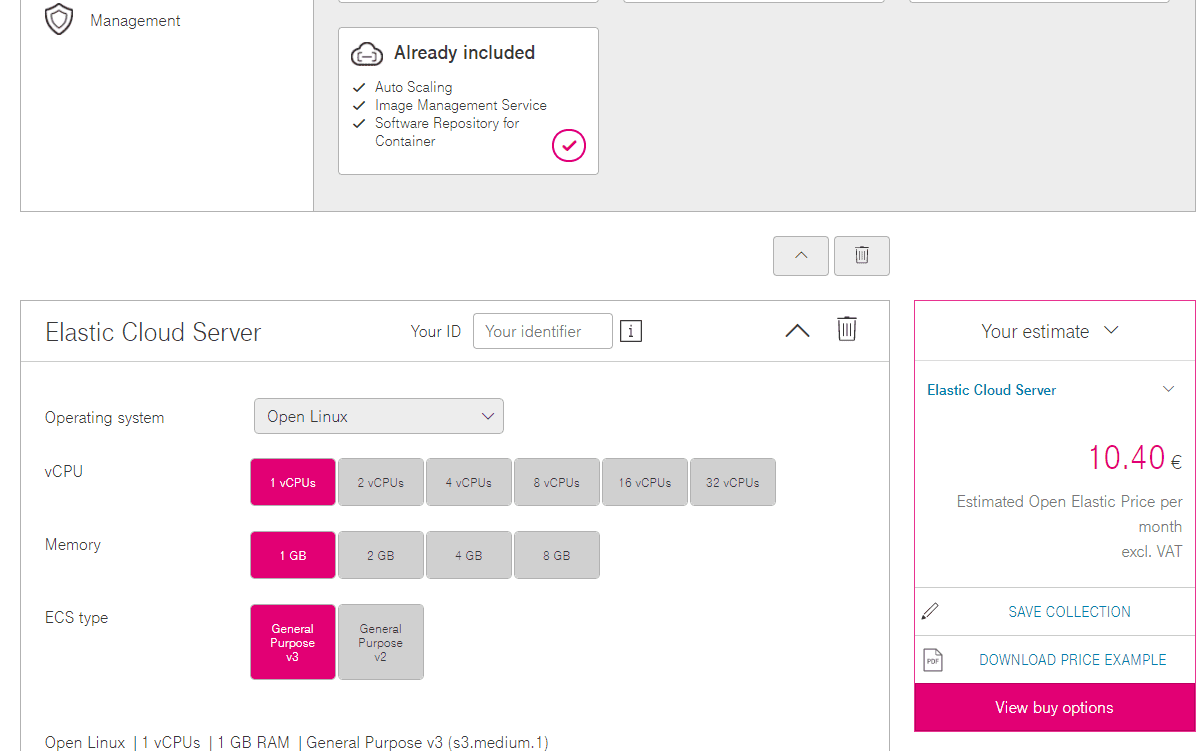Viewport: 1204px width, 751px height.
Task: Select 8 GB memory option
Action: click(x=557, y=555)
